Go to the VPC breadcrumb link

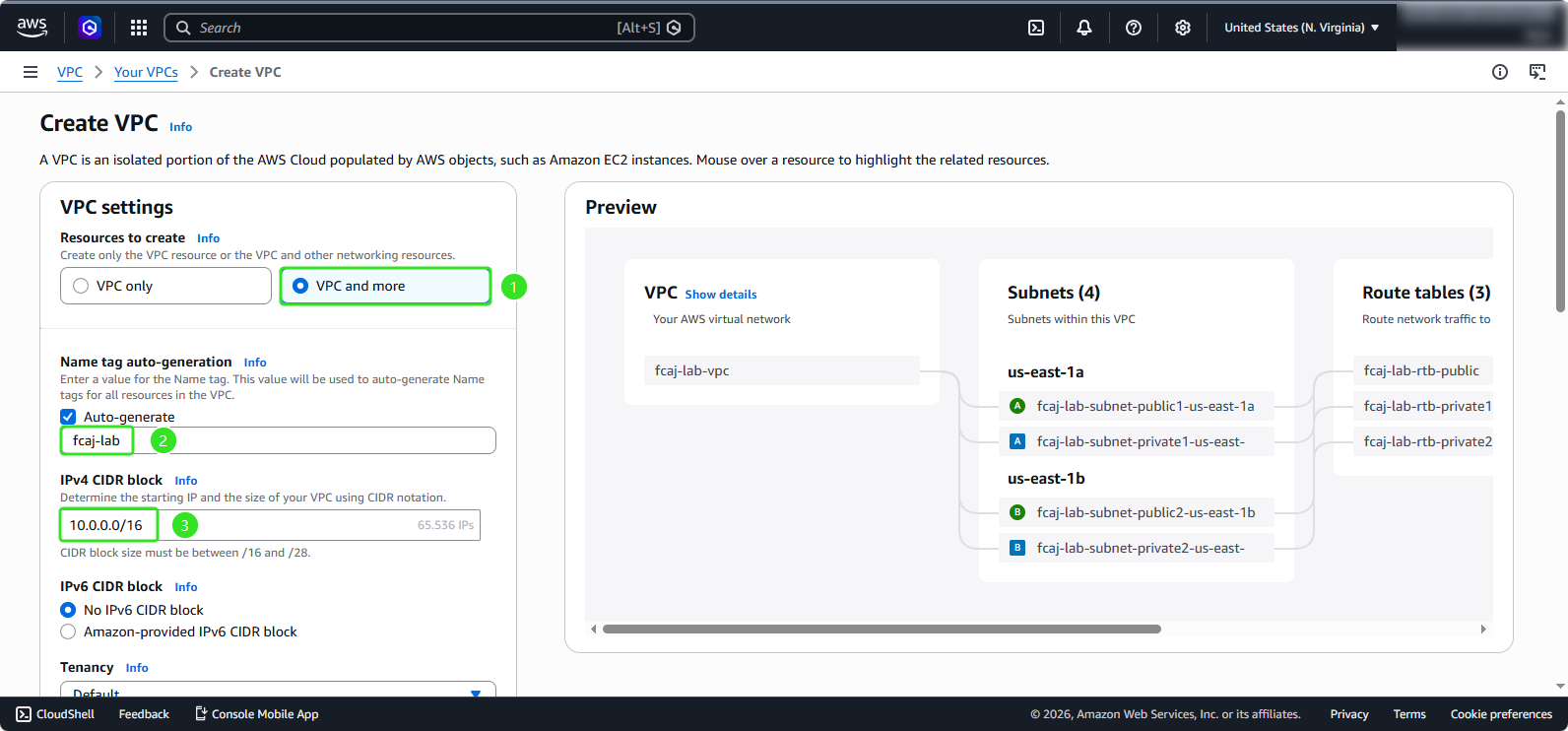point(70,72)
